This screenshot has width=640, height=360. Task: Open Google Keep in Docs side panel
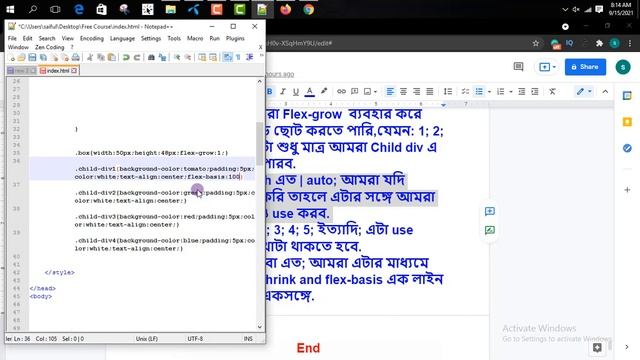(627, 122)
